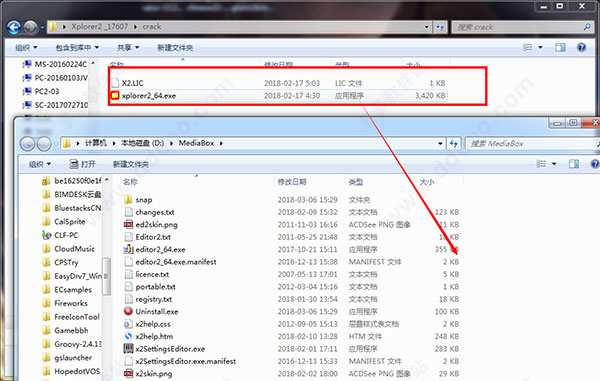Click 新建文件夹 in the MediaBox toolbar
The width and height of the screenshot is (600, 381).
(130, 164)
